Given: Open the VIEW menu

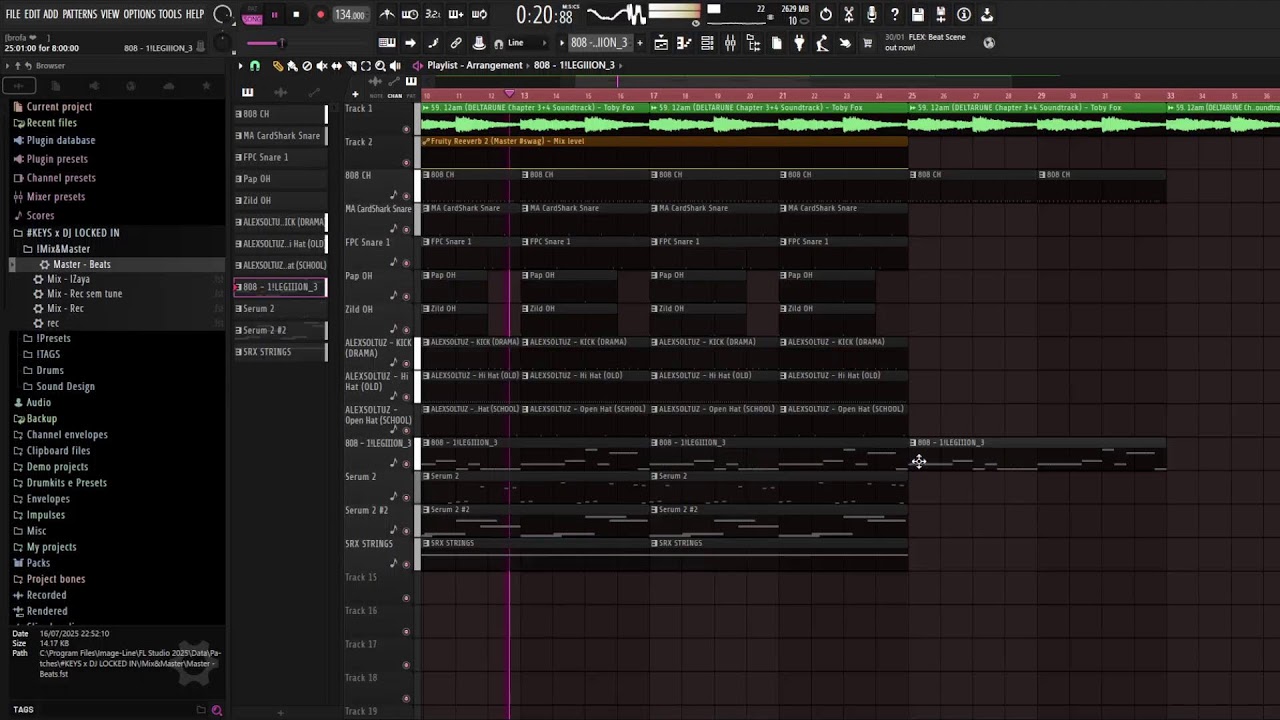Looking at the screenshot, I should click(110, 14).
